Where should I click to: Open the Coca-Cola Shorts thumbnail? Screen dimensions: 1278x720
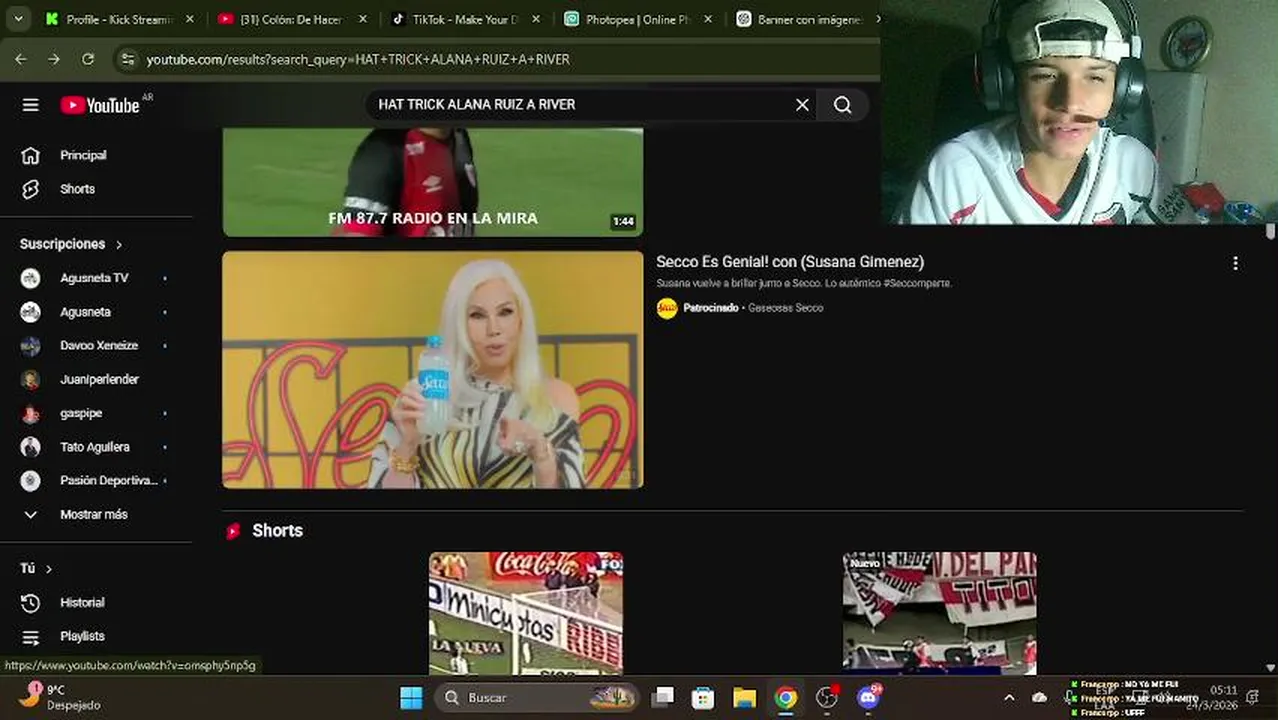point(526,613)
